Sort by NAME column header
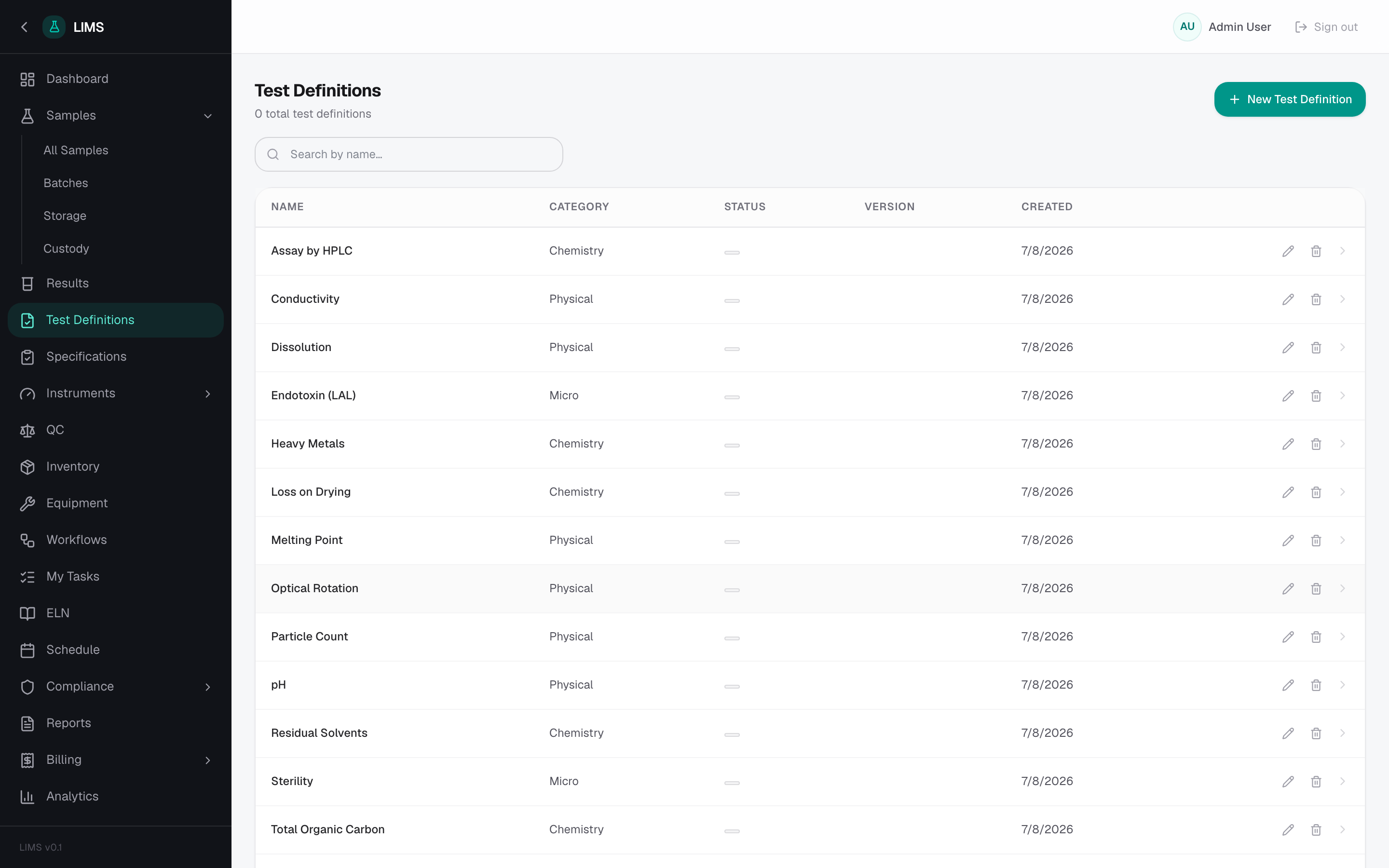1389x868 pixels. click(287, 207)
